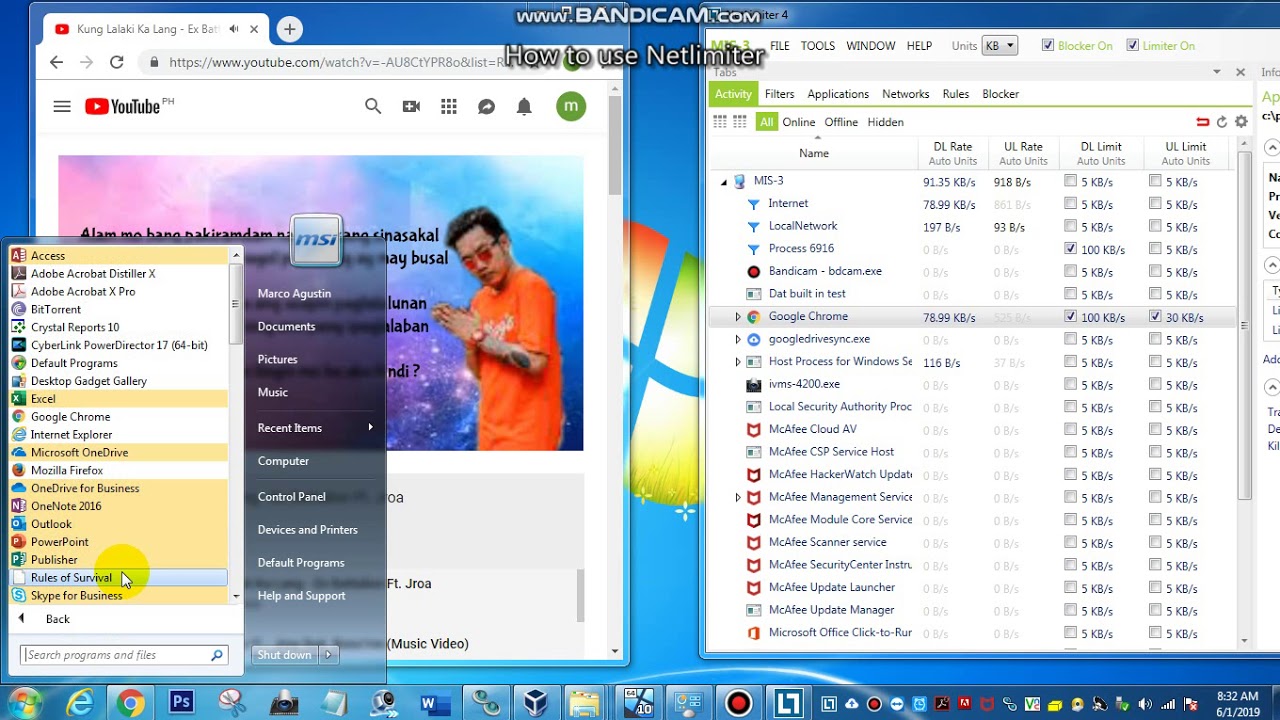Viewport: 1280px width, 720px height.
Task: Open Control Panel from Start menu
Action: pos(291,496)
